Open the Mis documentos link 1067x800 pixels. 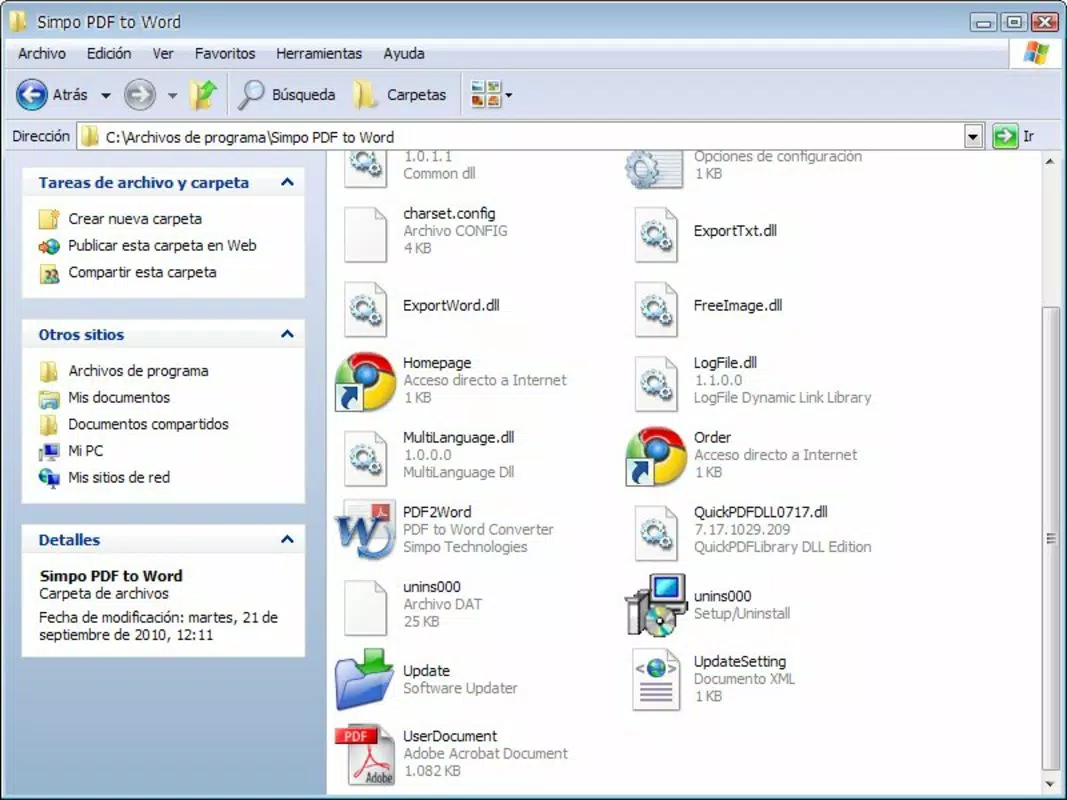119,397
